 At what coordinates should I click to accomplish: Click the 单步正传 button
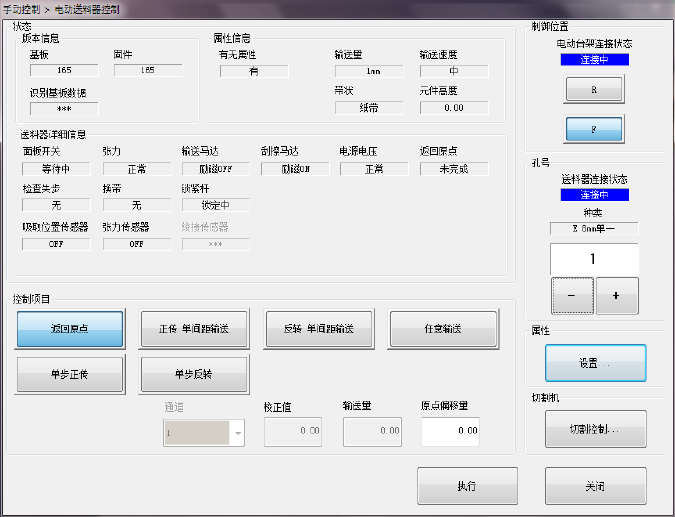pos(70,375)
